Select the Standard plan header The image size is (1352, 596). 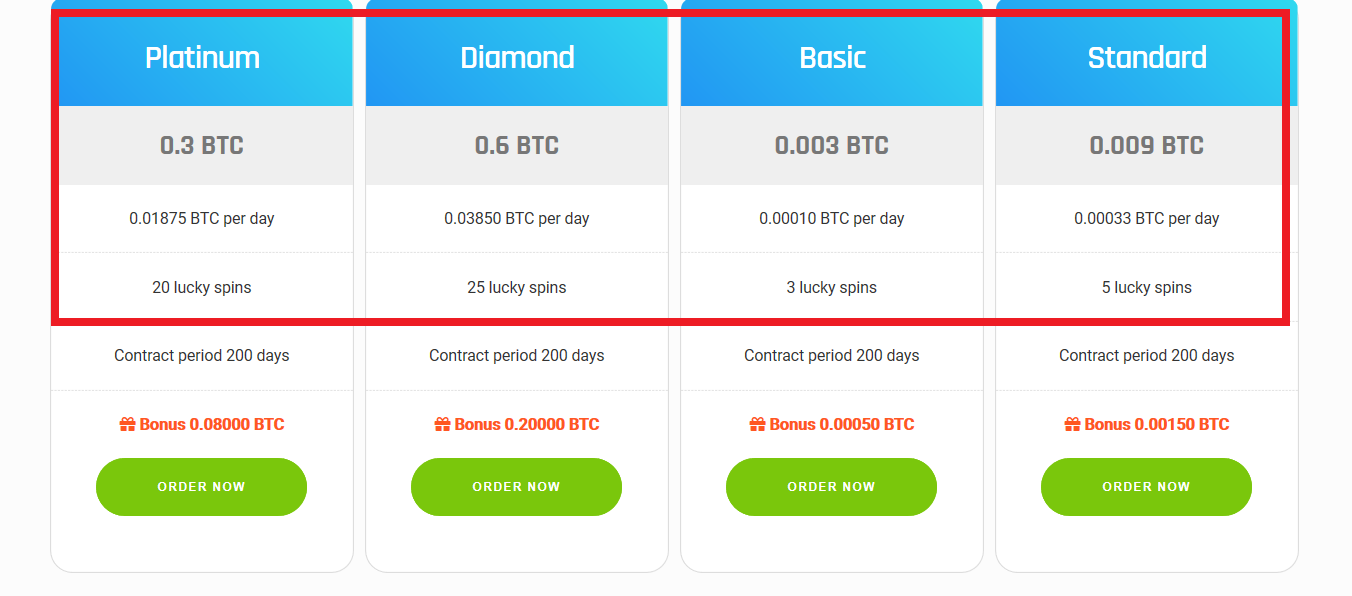click(x=1147, y=57)
